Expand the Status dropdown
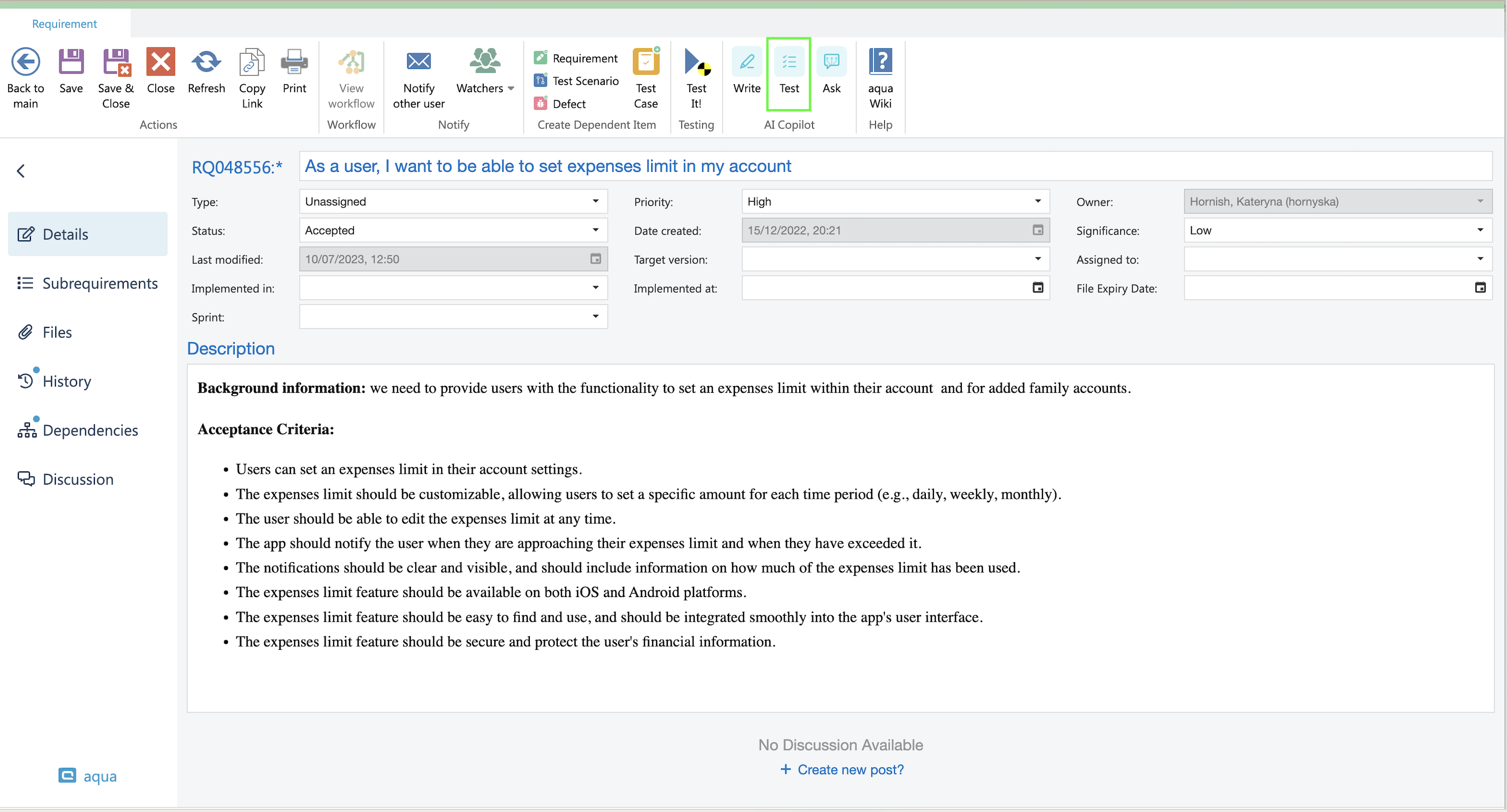 coord(595,230)
